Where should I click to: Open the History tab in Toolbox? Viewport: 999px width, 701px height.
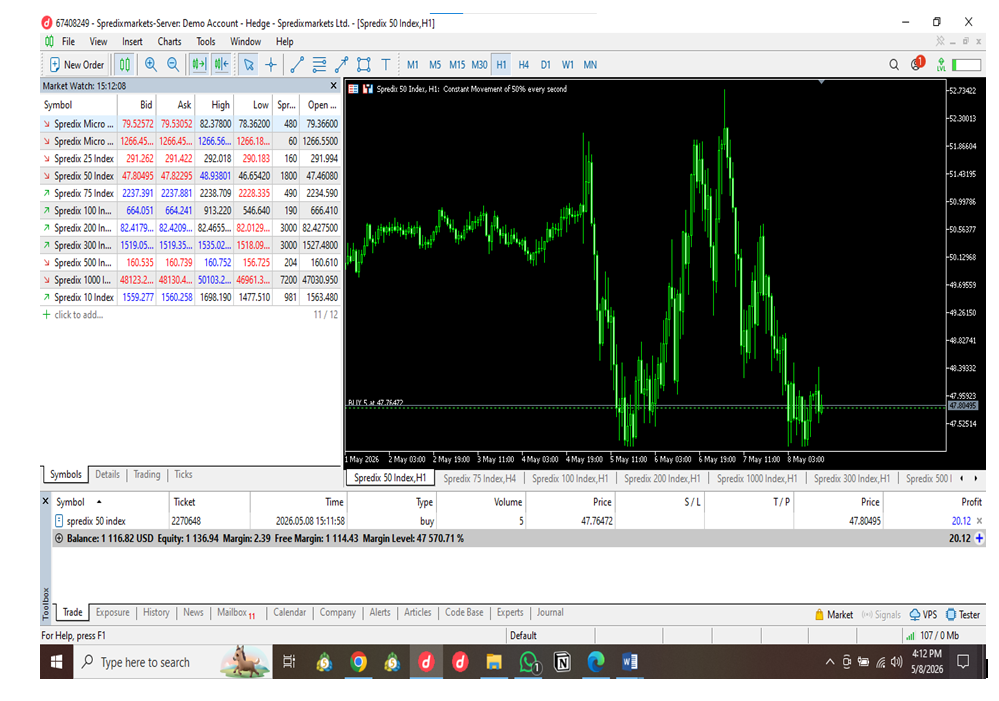pyautogui.click(x=156, y=612)
